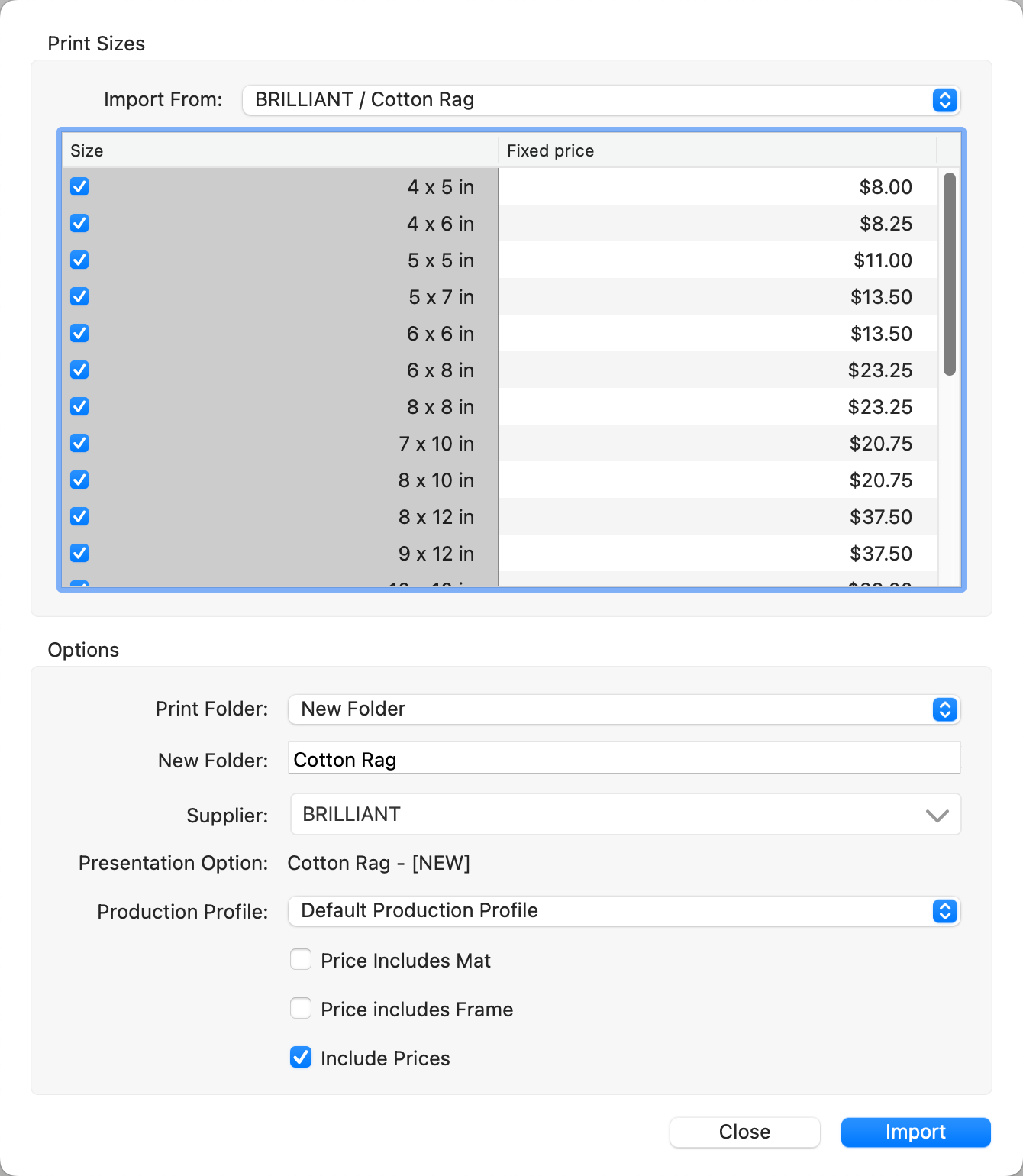Click the print sizes list scrollbar
This screenshot has width=1023, height=1176.
(949, 275)
